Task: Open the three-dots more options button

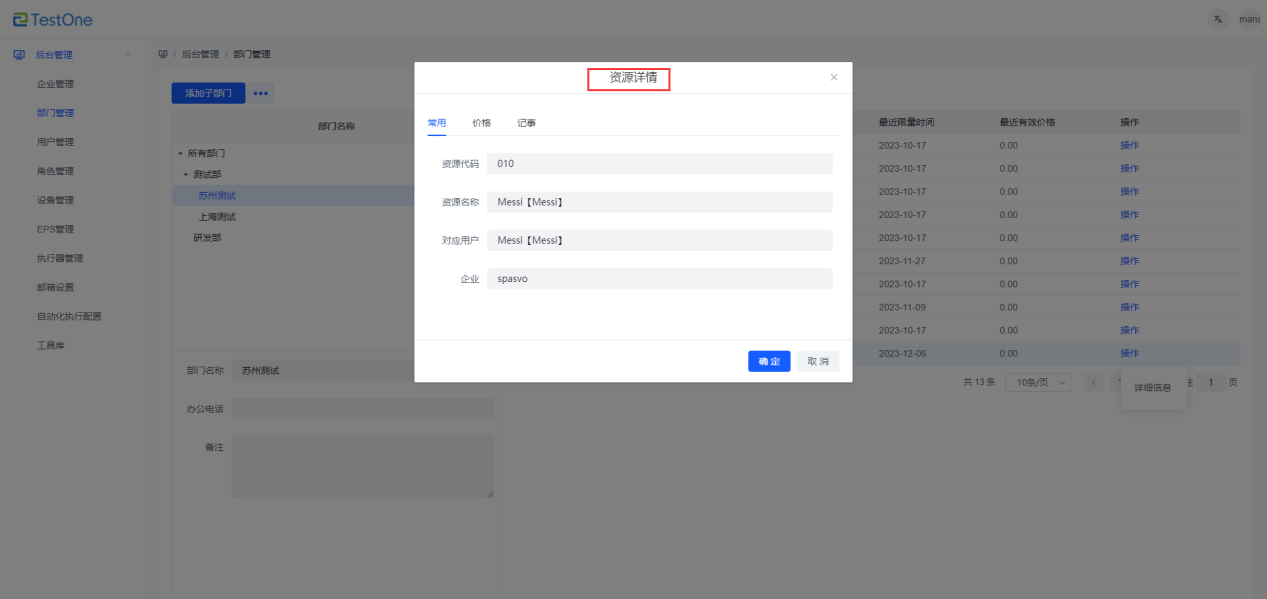Action: 261,93
